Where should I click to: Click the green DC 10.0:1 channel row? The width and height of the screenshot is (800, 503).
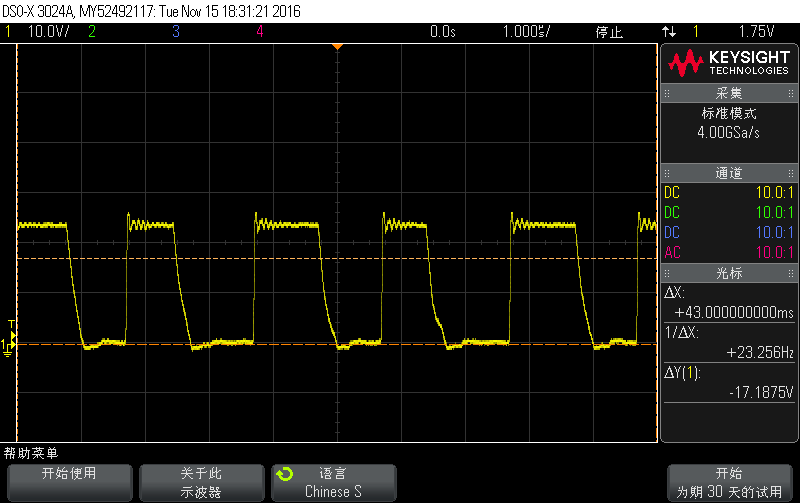(729, 213)
